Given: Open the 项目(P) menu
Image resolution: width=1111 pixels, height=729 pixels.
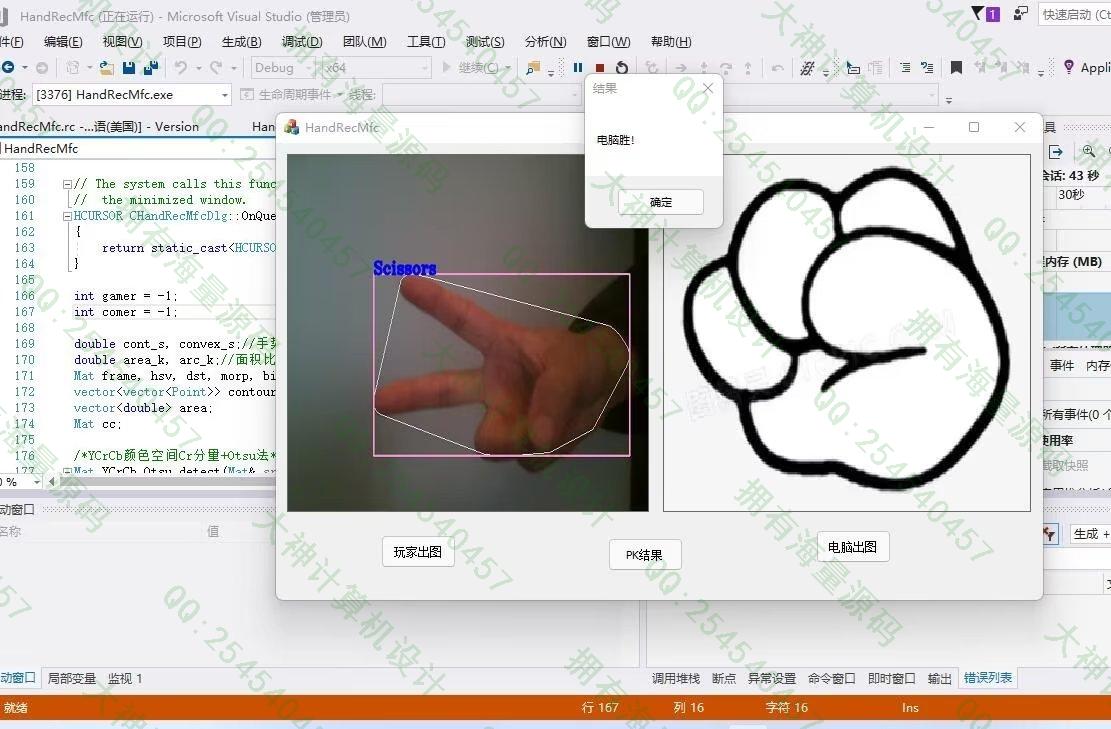Looking at the screenshot, I should point(182,42).
